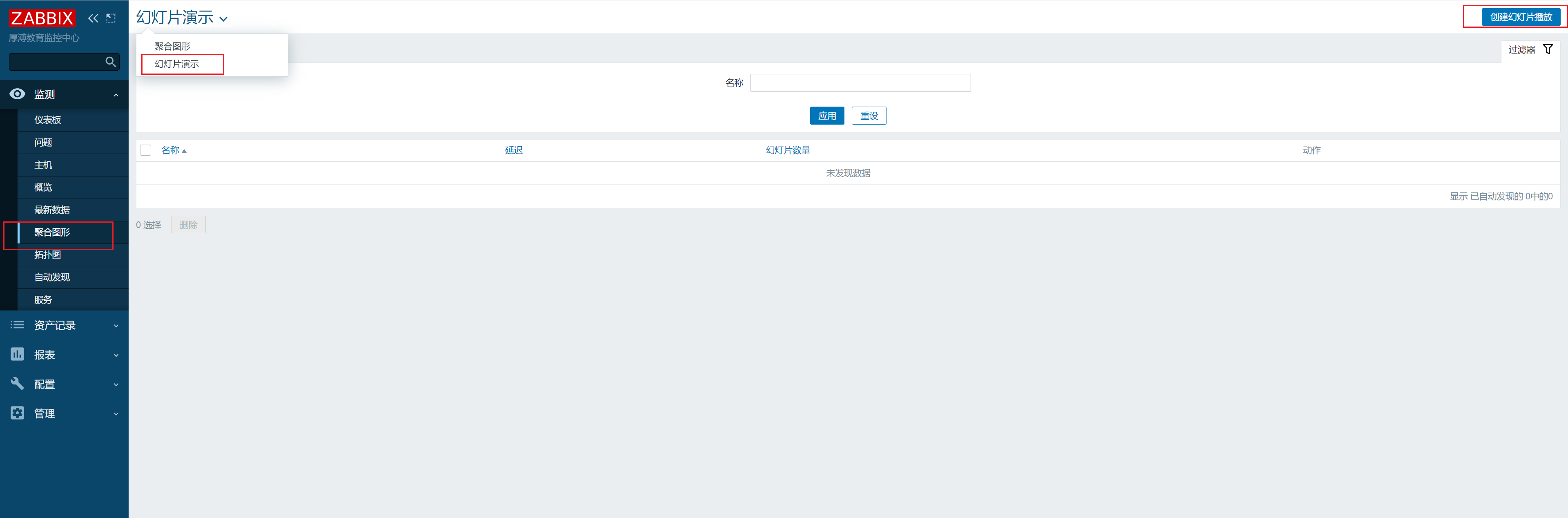Expand 配置 section chevron

(x=116, y=385)
